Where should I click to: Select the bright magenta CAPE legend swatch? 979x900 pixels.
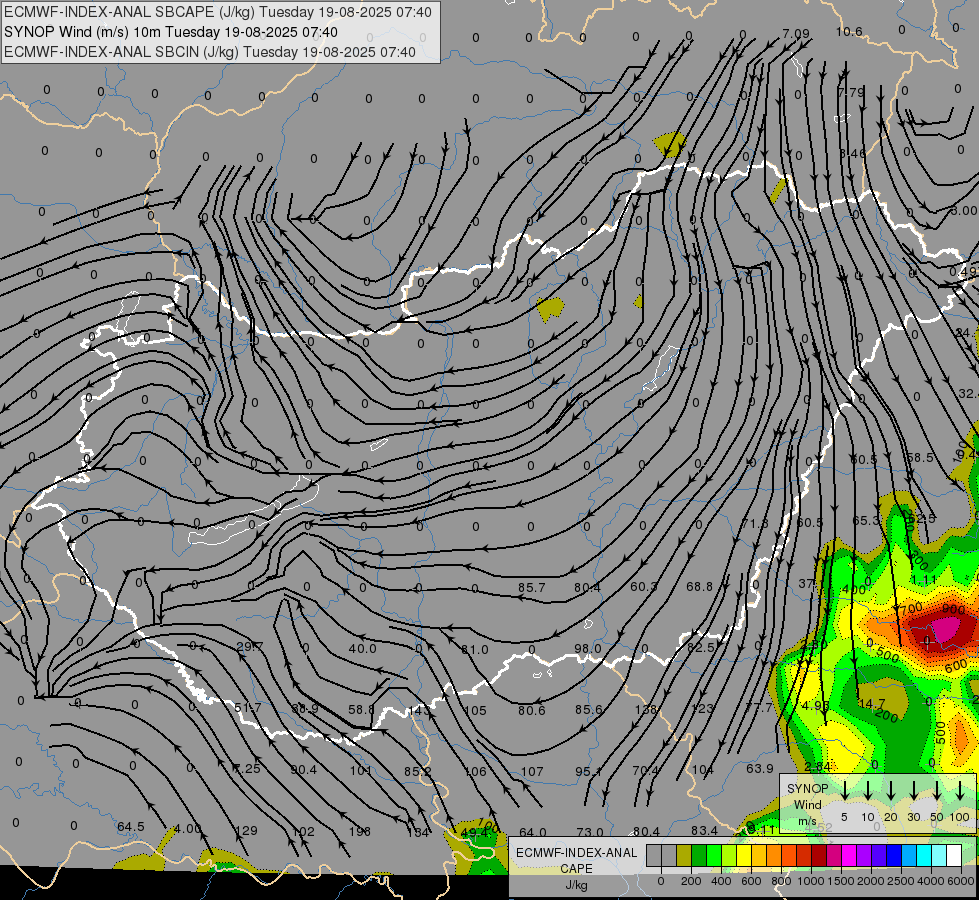click(849, 855)
